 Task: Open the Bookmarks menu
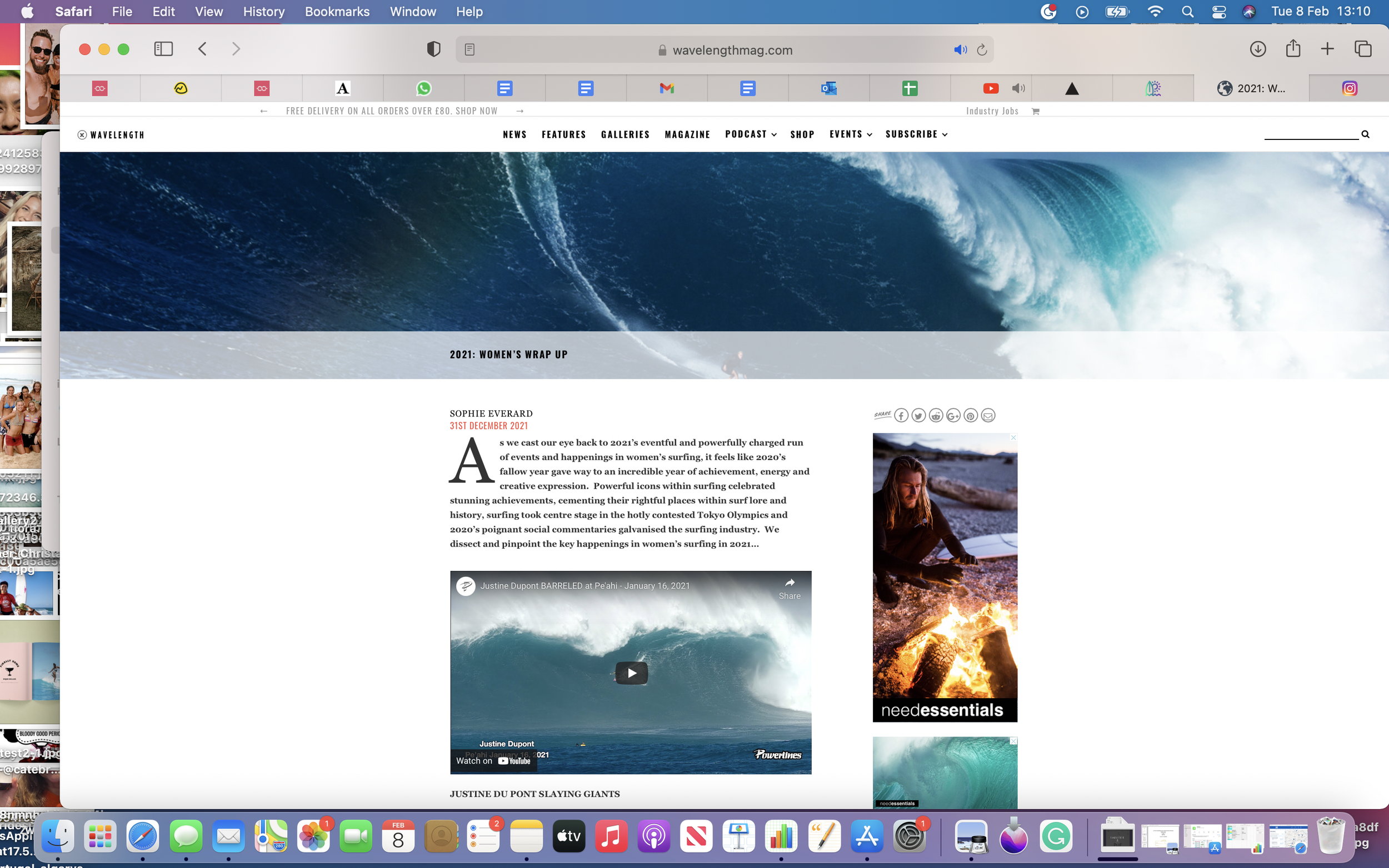click(x=337, y=12)
